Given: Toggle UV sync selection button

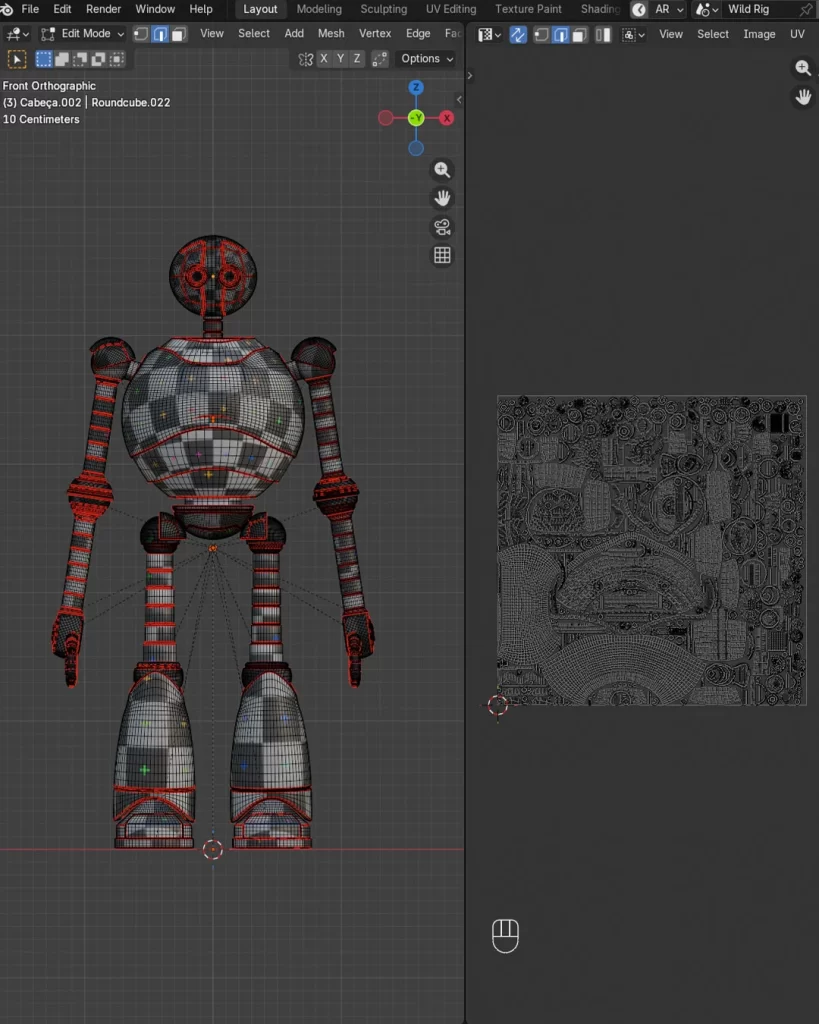Looking at the screenshot, I should (x=518, y=35).
